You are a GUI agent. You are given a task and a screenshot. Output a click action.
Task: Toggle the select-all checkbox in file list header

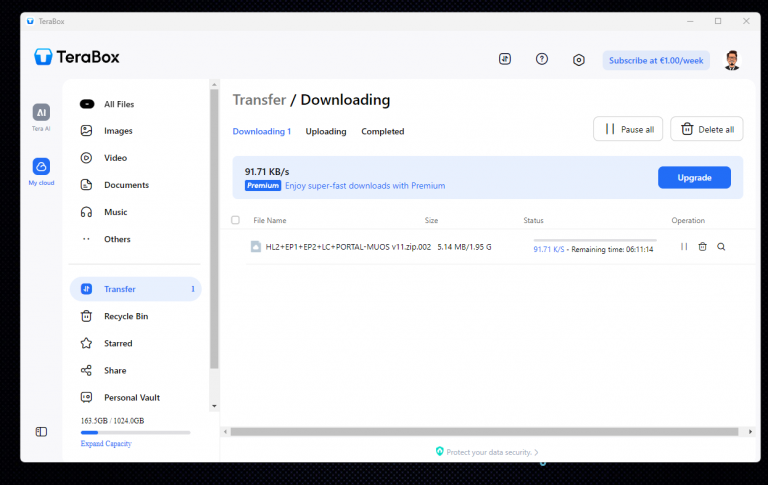[235, 220]
